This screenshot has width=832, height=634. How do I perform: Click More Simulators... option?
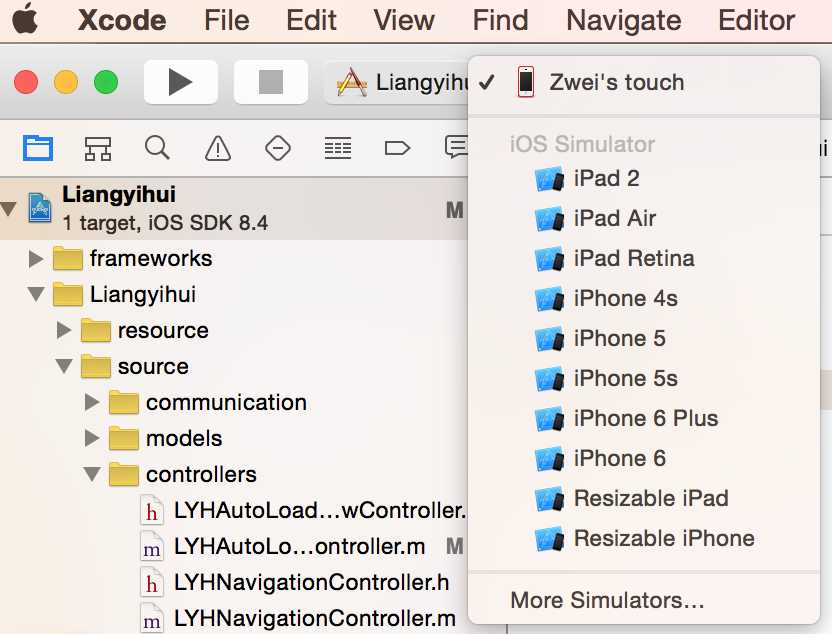[x=644, y=600]
